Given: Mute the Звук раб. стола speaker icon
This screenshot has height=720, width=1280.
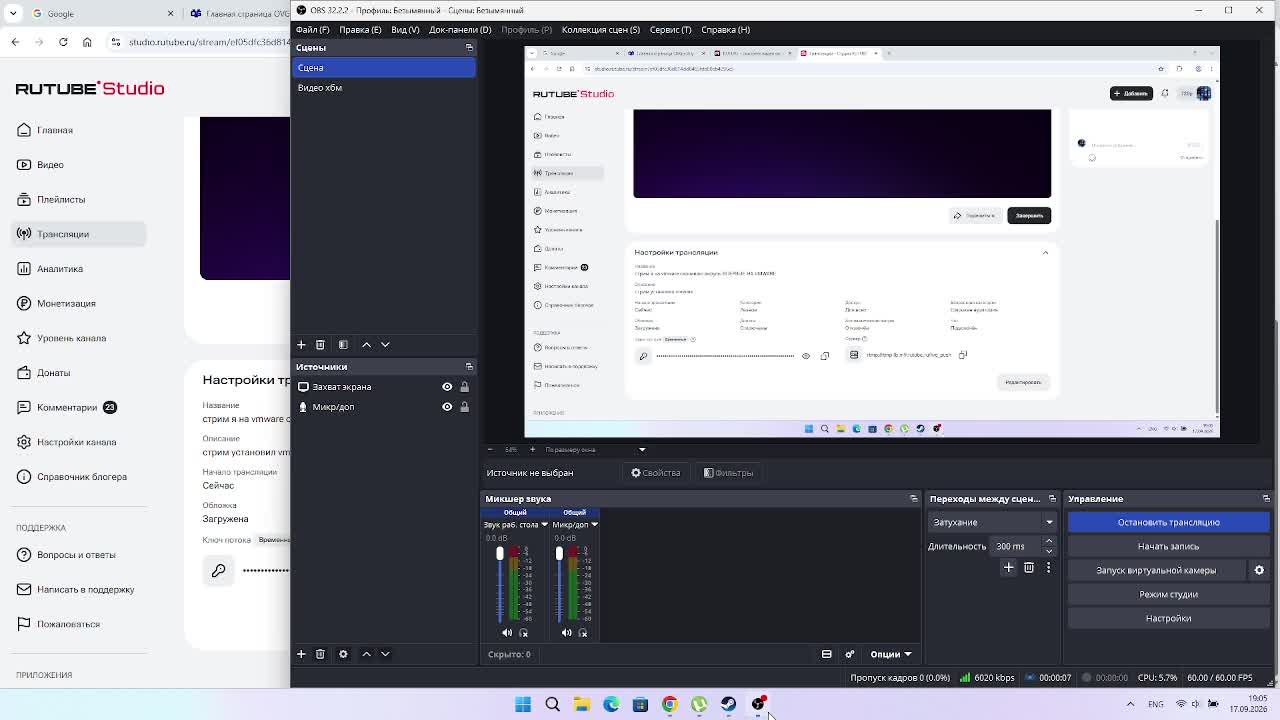Looking at the screenshot, I should click(507, 632).
